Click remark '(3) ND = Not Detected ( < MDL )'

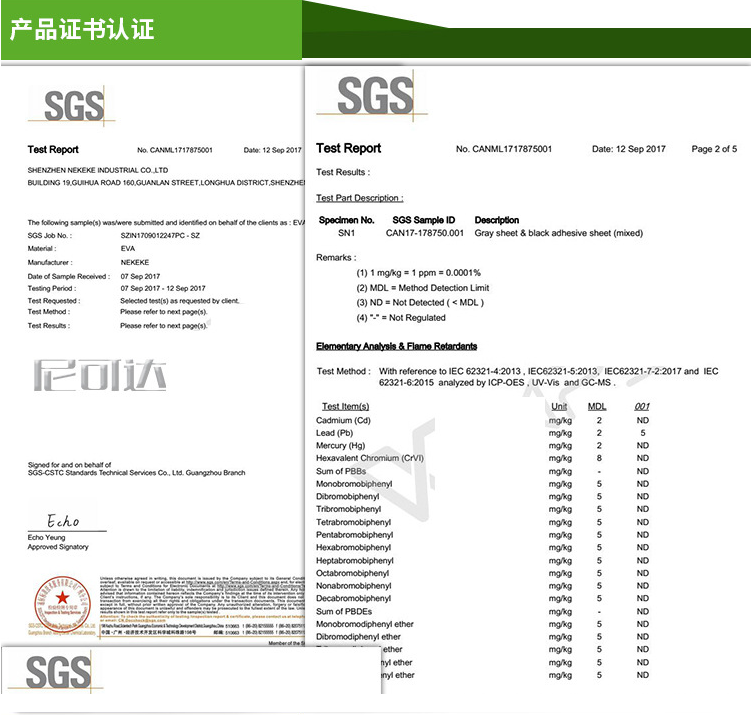point(420,303)
